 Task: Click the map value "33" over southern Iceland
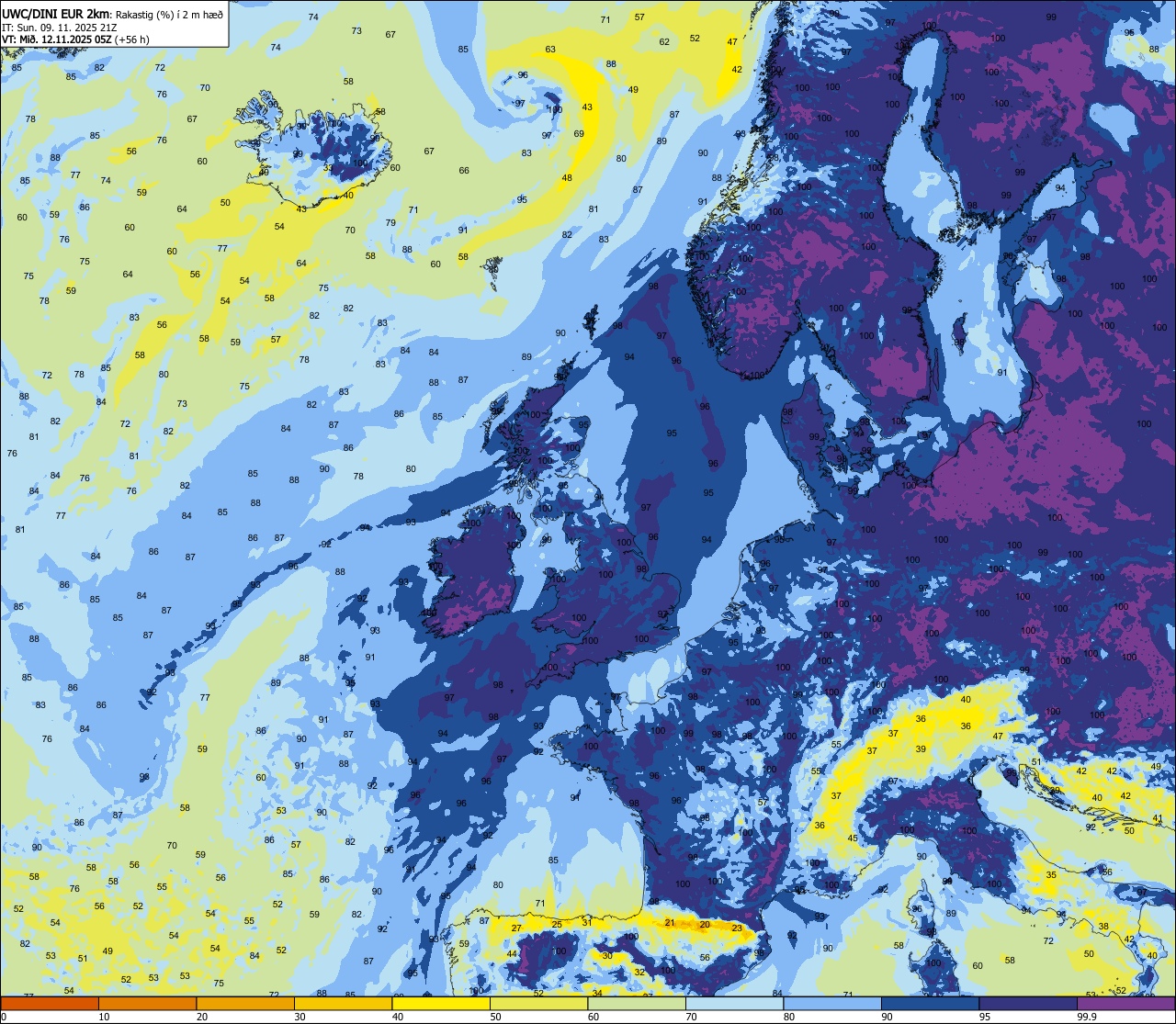[x=328, y=167]
